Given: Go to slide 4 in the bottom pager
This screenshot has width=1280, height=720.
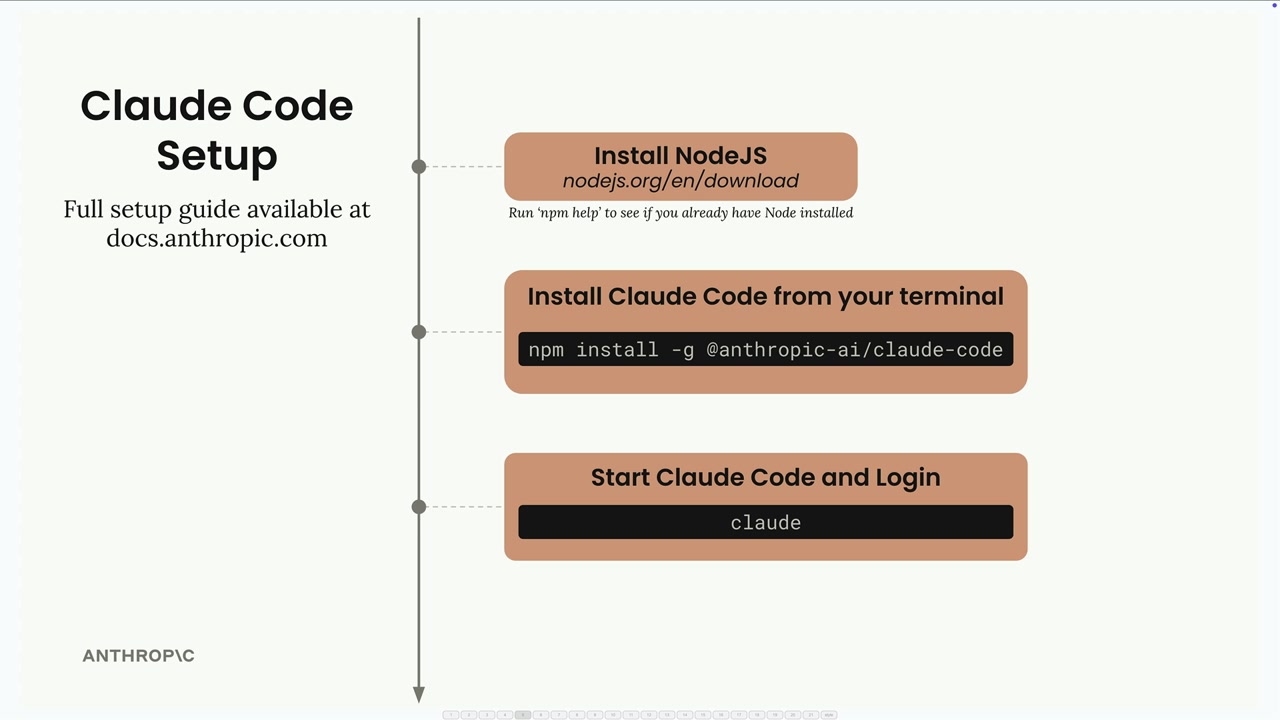Looking at the screenshot, I should 505,715.
